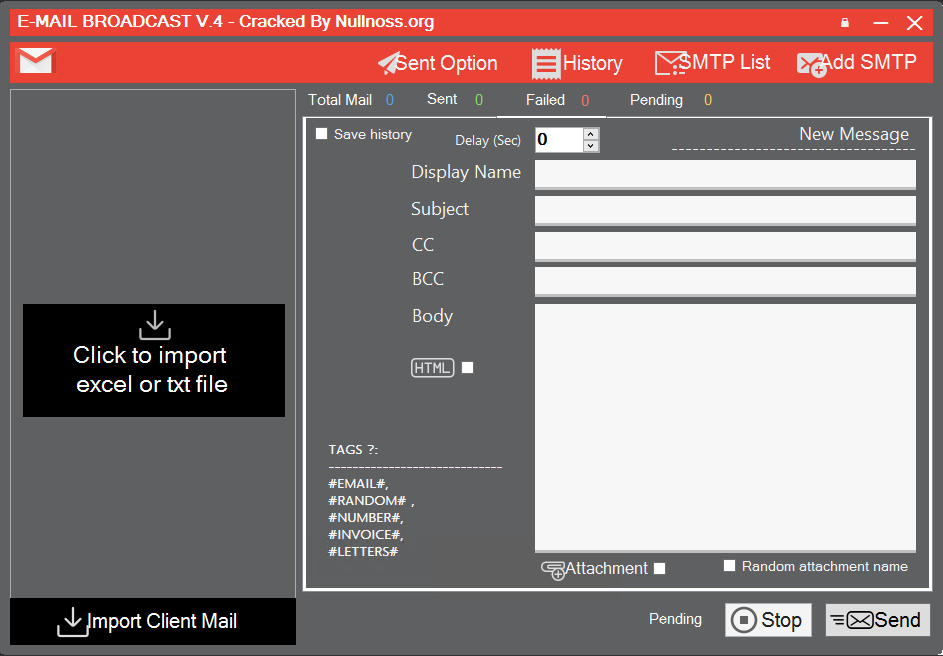Click the SMTP List envelope icon
The image size is (943, 656).
(x=670, y=63)
